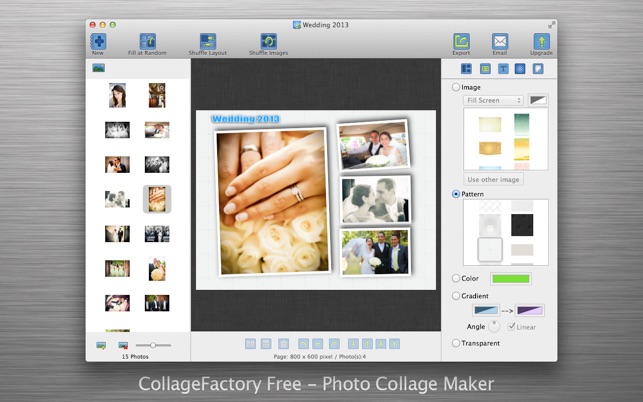Click the 15 Photos count label
This screenshot has width=643, height=402.
click(135, 356)
